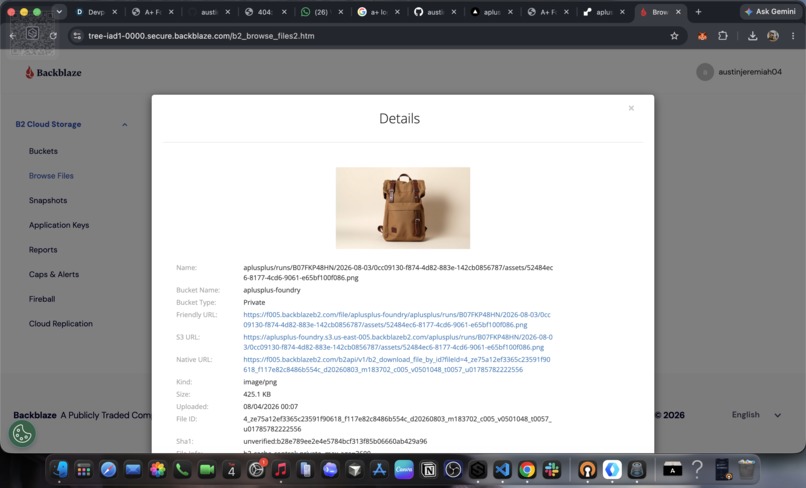Image resolution: width=806 pixels, height=488 pixels.
Task: Click the Ask Gemini button
Action: (770, 11)
